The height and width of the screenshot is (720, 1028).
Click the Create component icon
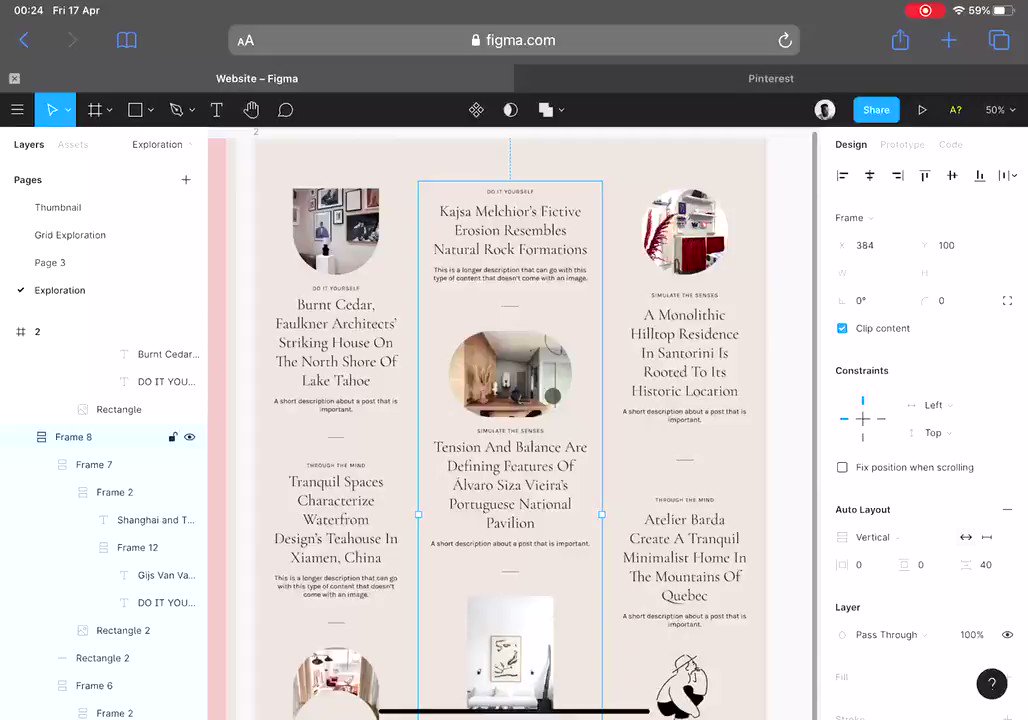477,110
